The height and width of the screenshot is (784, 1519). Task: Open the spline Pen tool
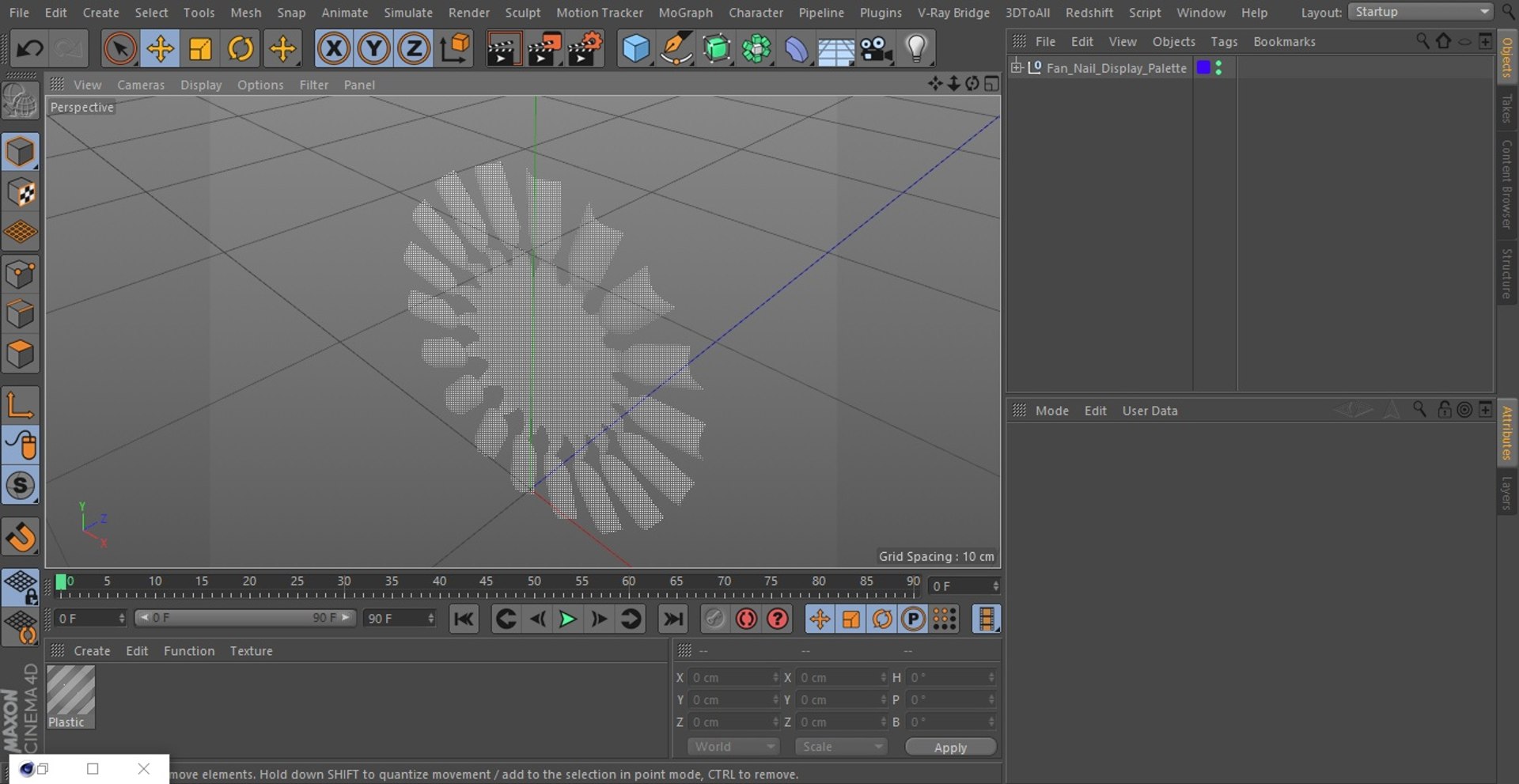coord(676,49)
